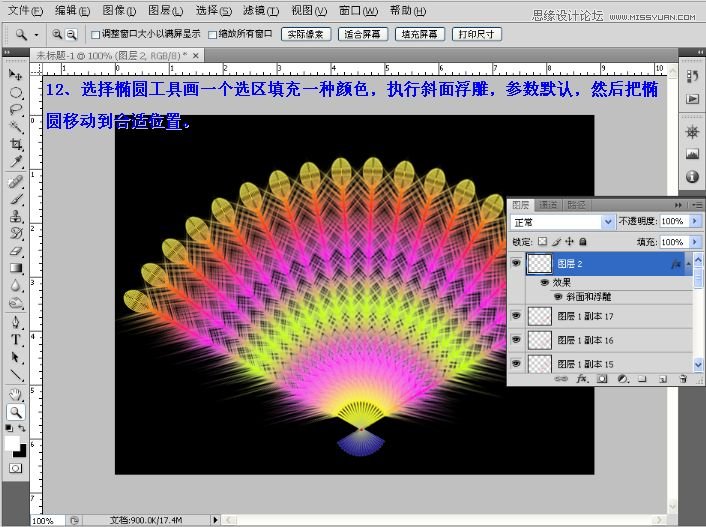Reset default foreground and background colors
This screenshot has height=527, width=706.
(9, 428)
